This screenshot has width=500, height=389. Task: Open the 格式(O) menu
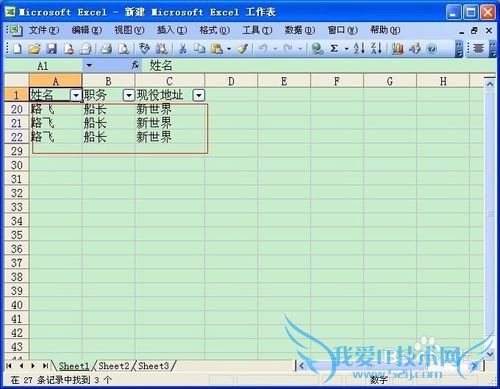coord(214,30)
